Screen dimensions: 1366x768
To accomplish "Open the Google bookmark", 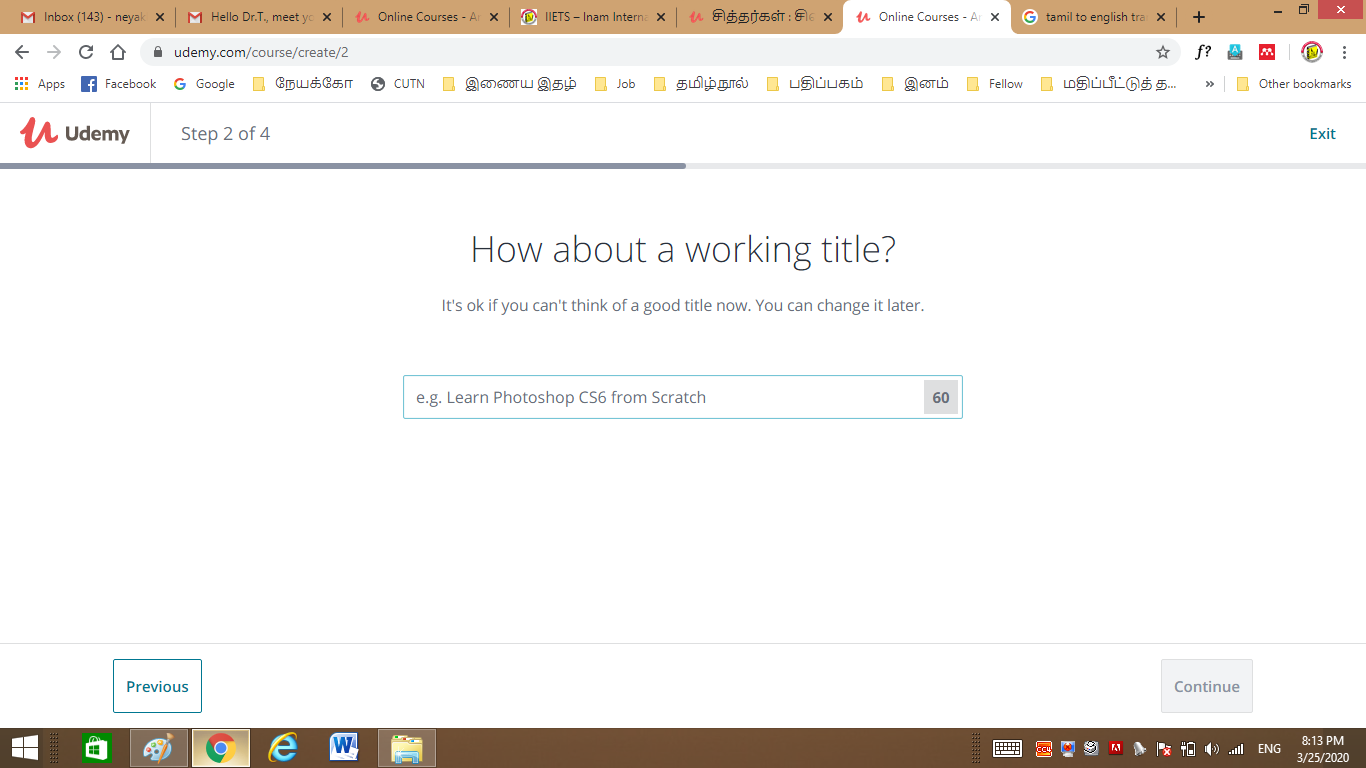I will (x=204, y=84).
